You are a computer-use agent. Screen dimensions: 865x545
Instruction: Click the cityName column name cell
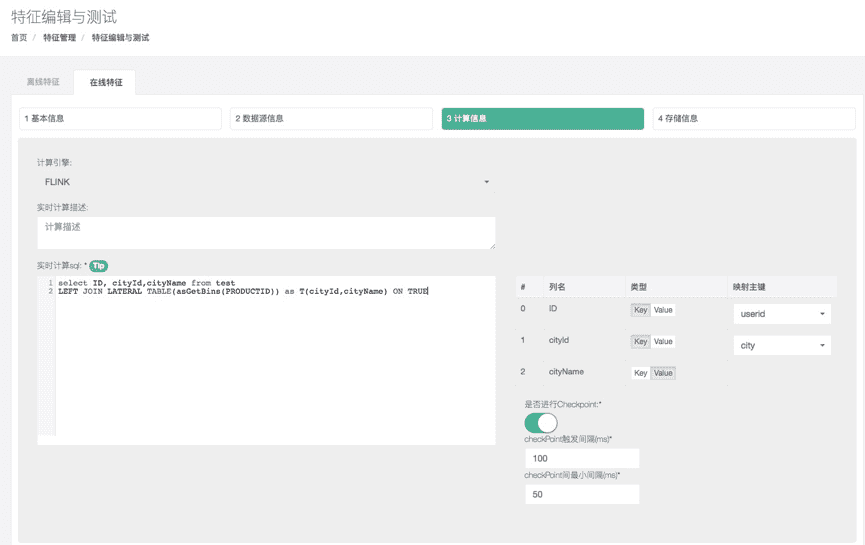tap(566, 372)
